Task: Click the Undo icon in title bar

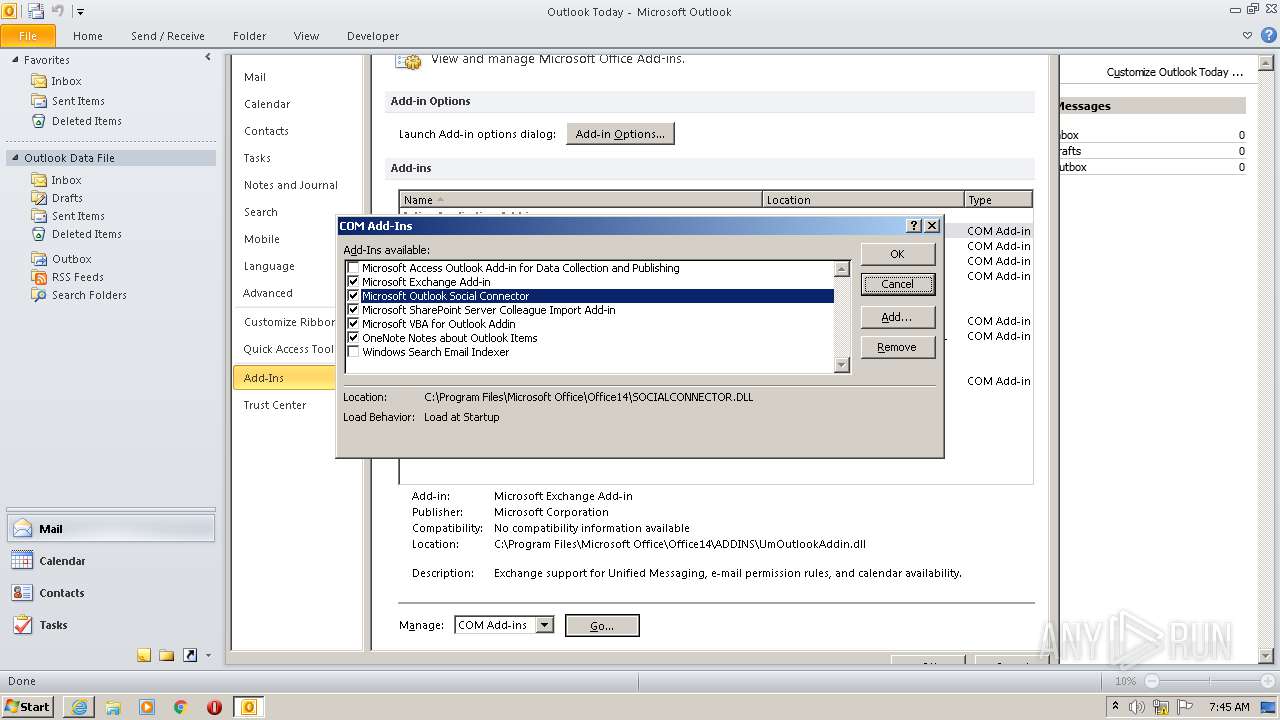Action: coord(58,11)
